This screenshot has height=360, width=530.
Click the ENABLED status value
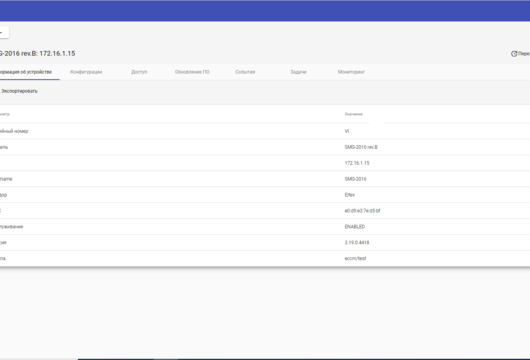pyautogui.click(x=355, y=227)
